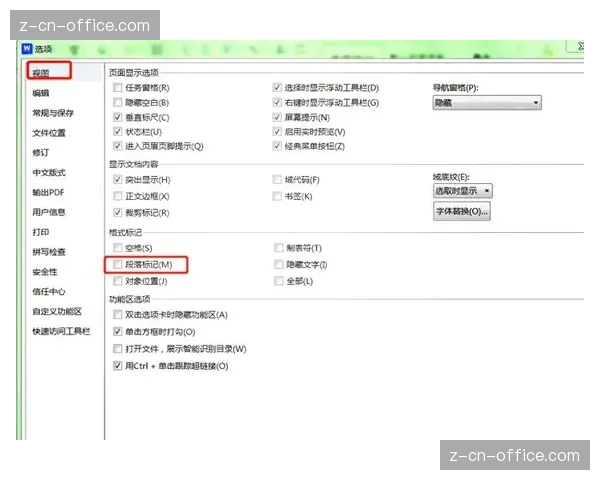Select 用户信息 in the sidebar
The width and height of the screenshot is (600, 480).
click(49, 212)
